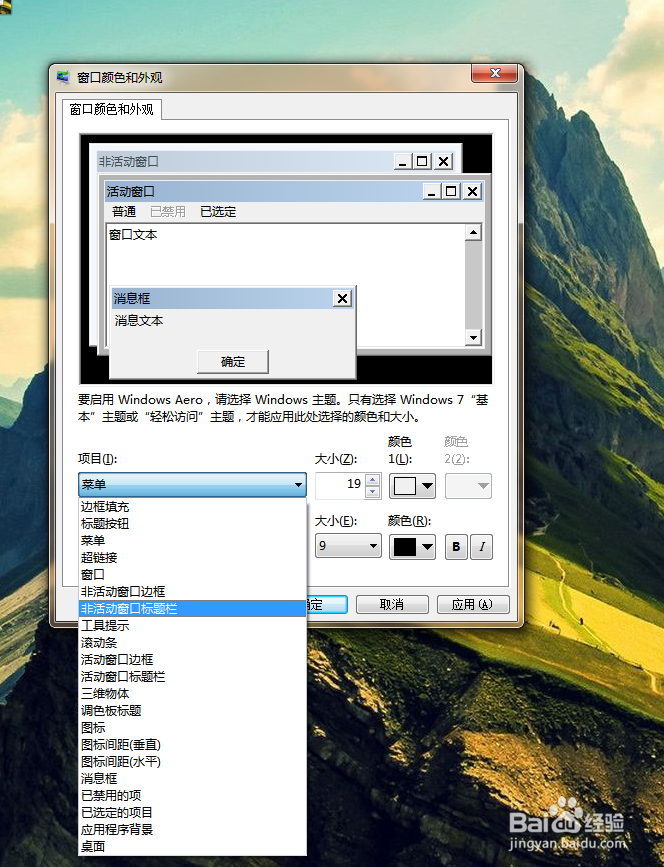Click active preview window maximize icon
Screen dimensions: 664x867
click(452, 191)
